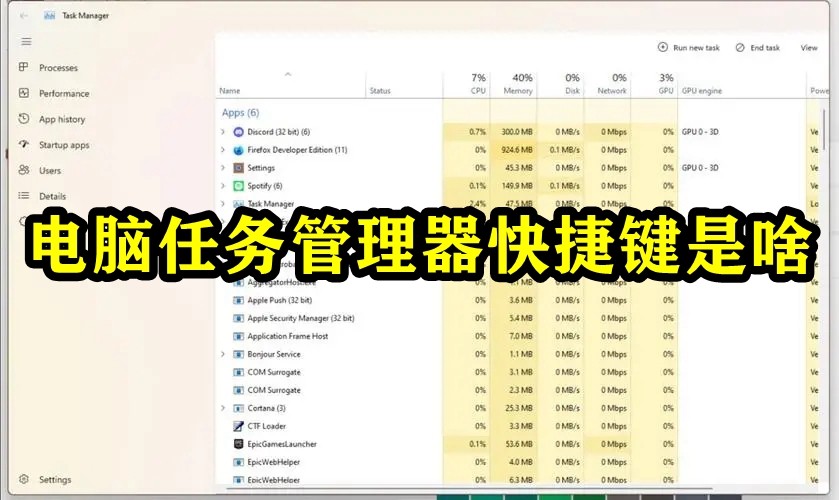Viewport: 839px width, 500px height.
Task: Select the Details sidebar icon
Action: [24, 195]
